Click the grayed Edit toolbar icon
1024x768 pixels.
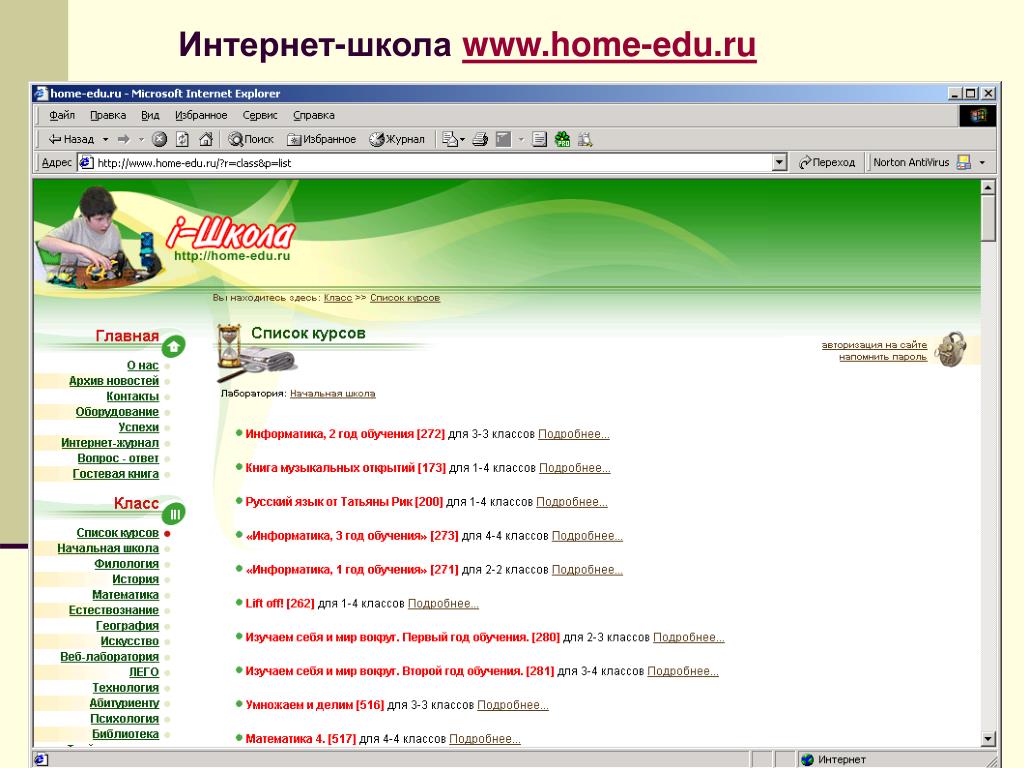coord(504,139)
